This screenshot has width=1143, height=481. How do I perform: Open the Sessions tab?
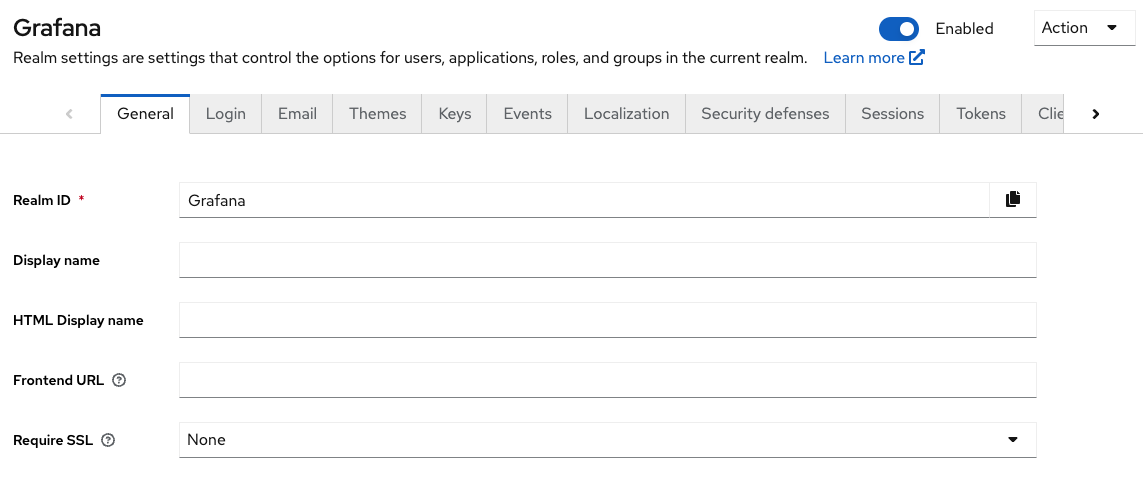tap(892, 114)
